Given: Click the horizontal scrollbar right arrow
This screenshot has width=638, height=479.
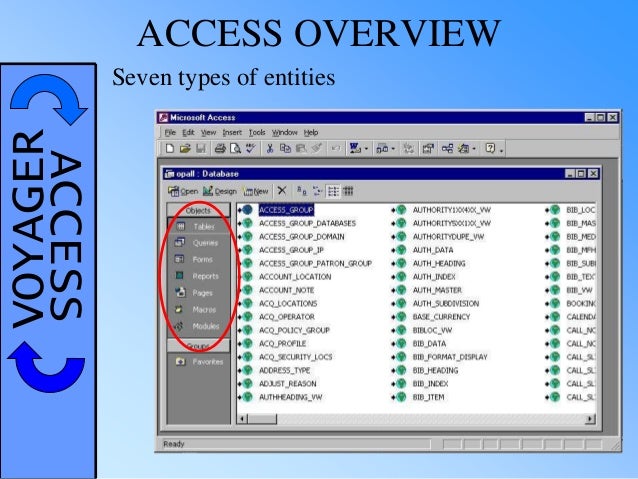Looking at the screenshot, I should coord(590,418).
